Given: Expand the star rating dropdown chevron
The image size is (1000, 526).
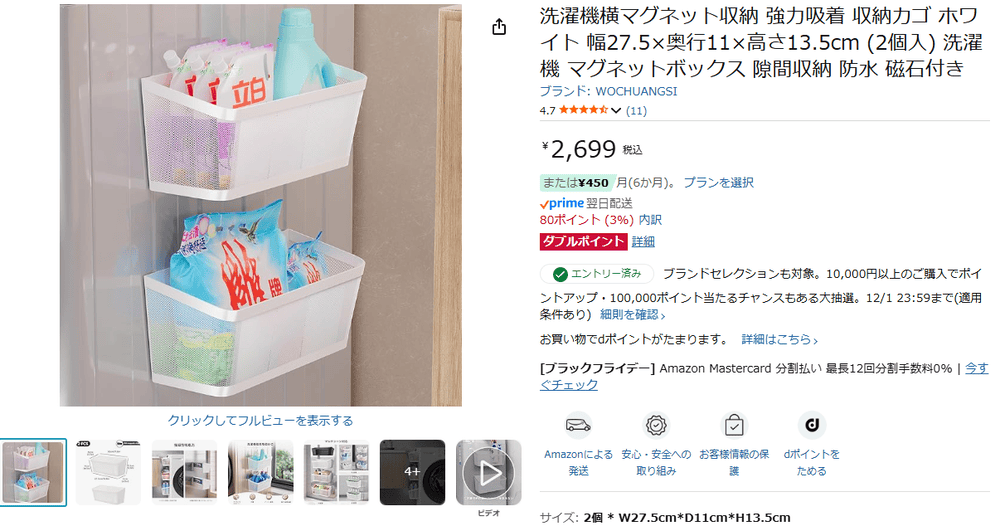Looking at the screenshot, I should [615, 110].
